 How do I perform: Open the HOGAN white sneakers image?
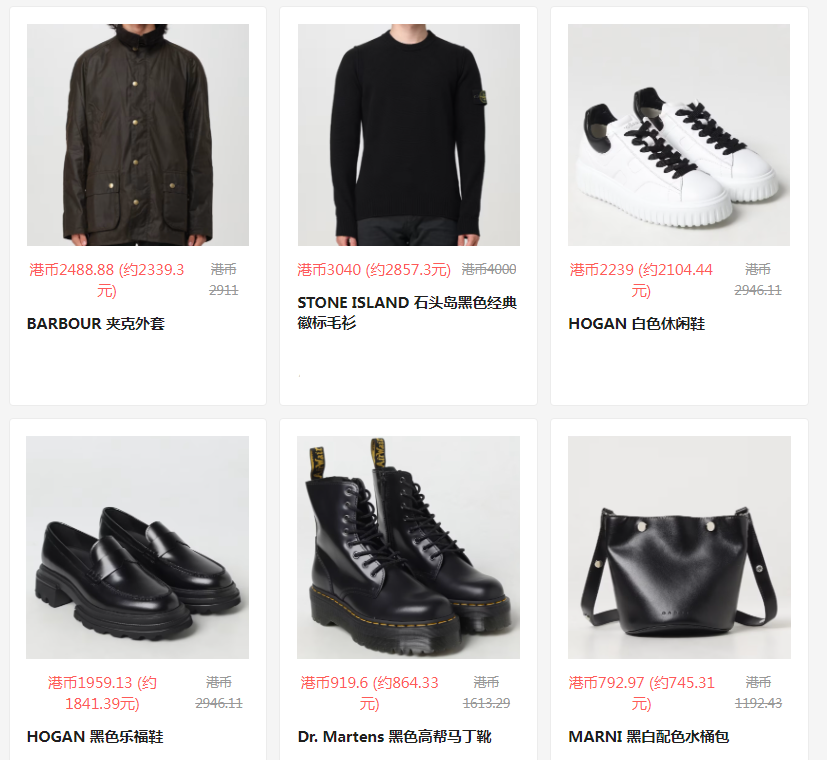[x=679, y=134]
